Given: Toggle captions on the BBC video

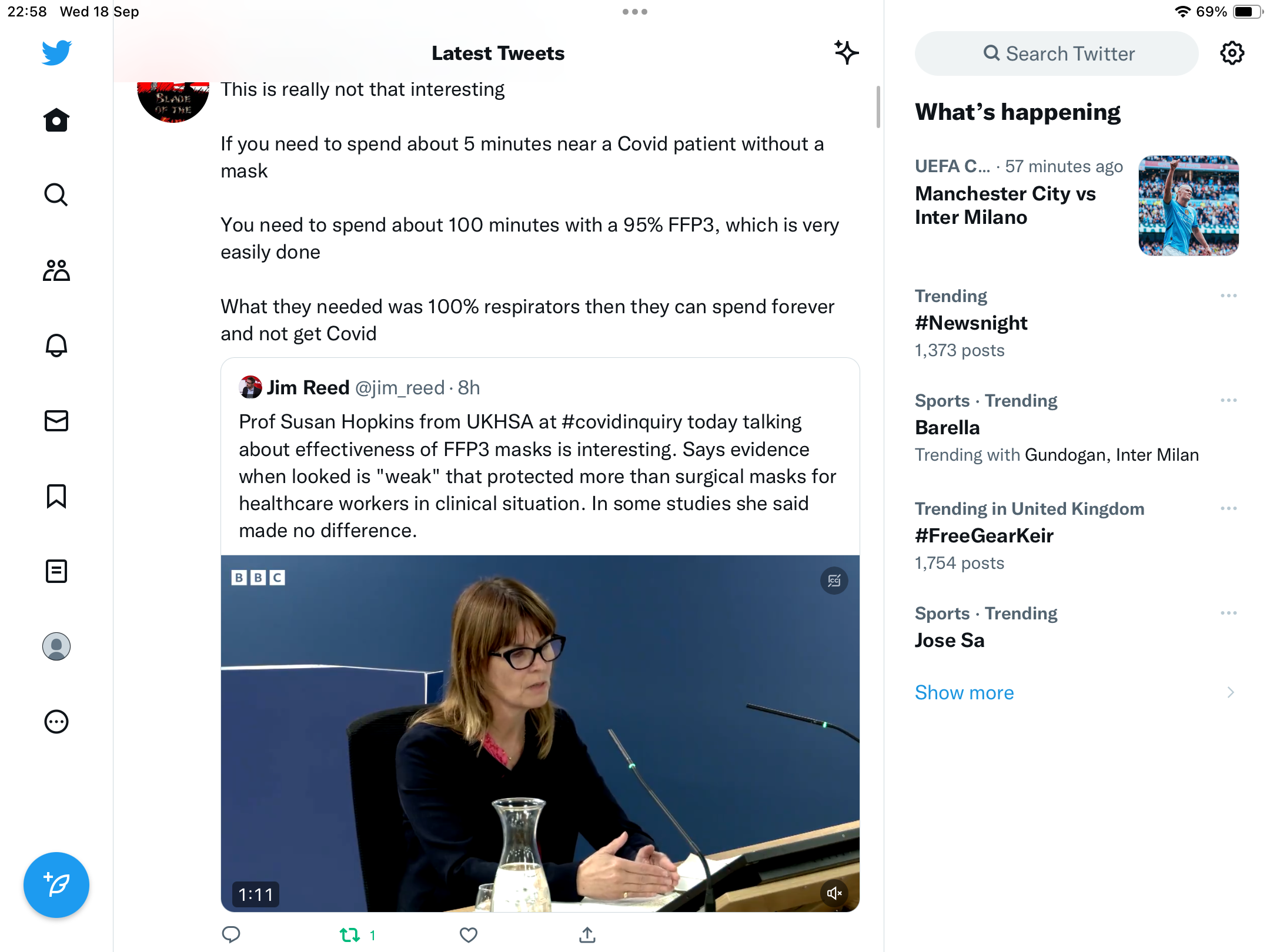Looking at the screenshot, I should (x=834, y=581).
